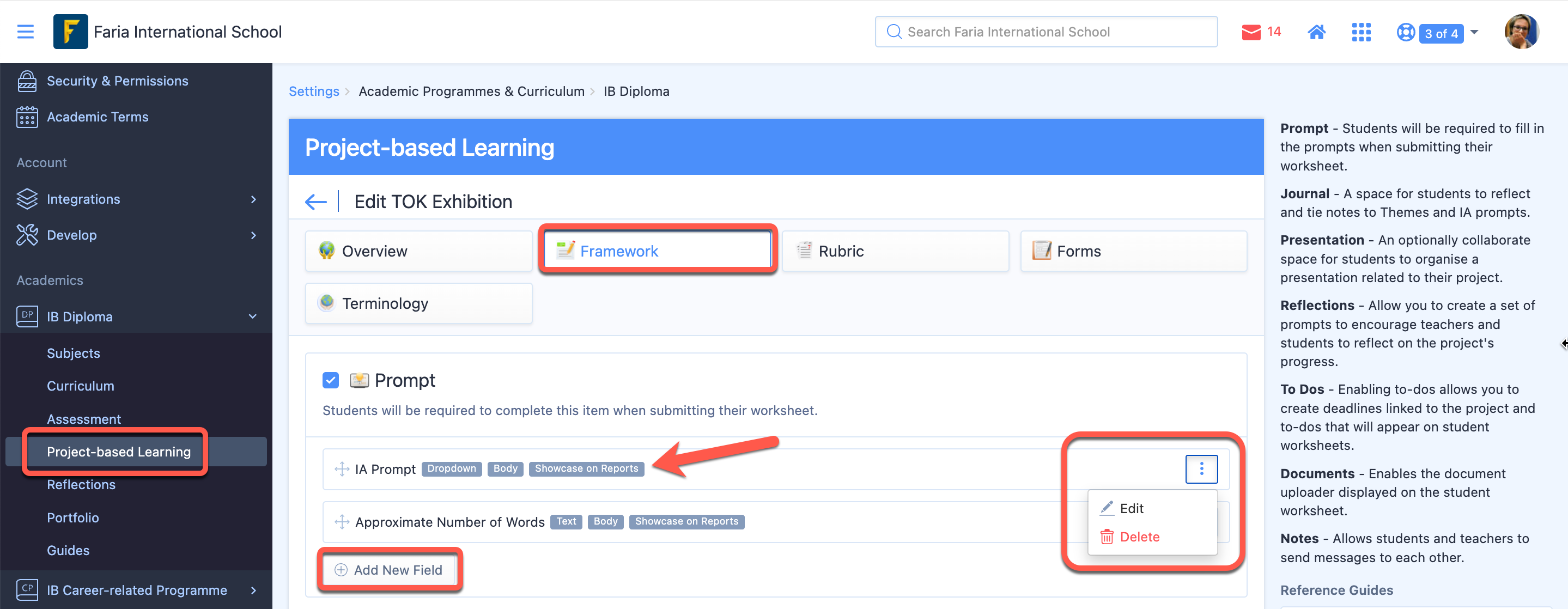
Task: Click the 14 unread messages count
Action: point(1273,32)
